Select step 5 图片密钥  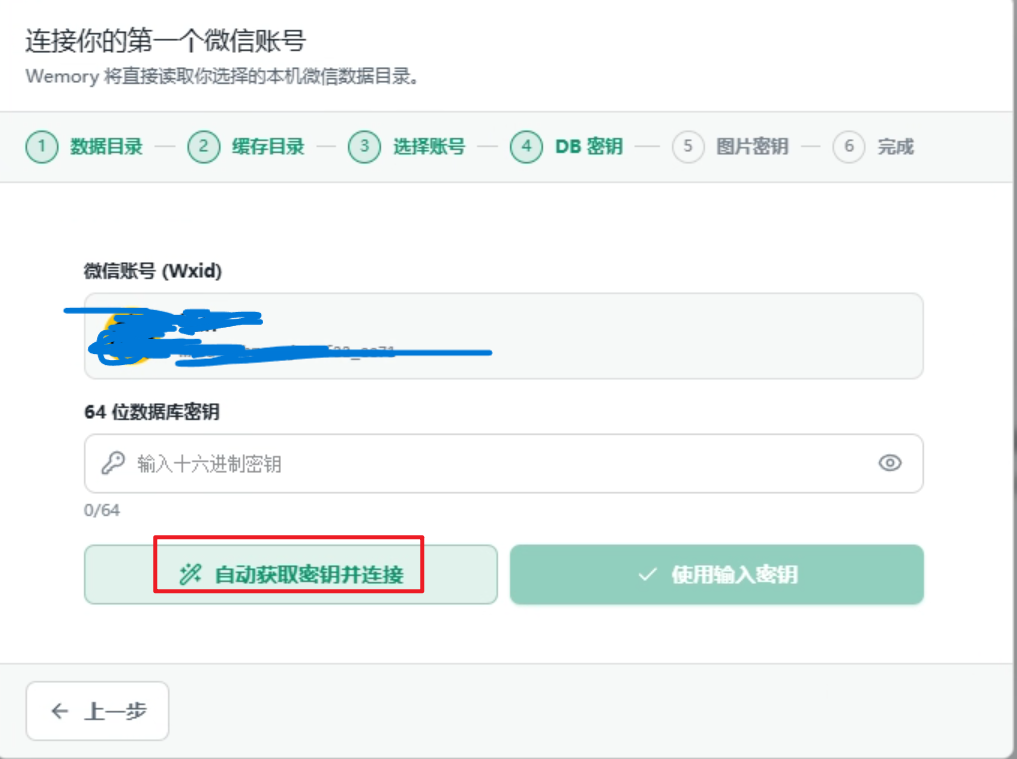tap(730, 147)
